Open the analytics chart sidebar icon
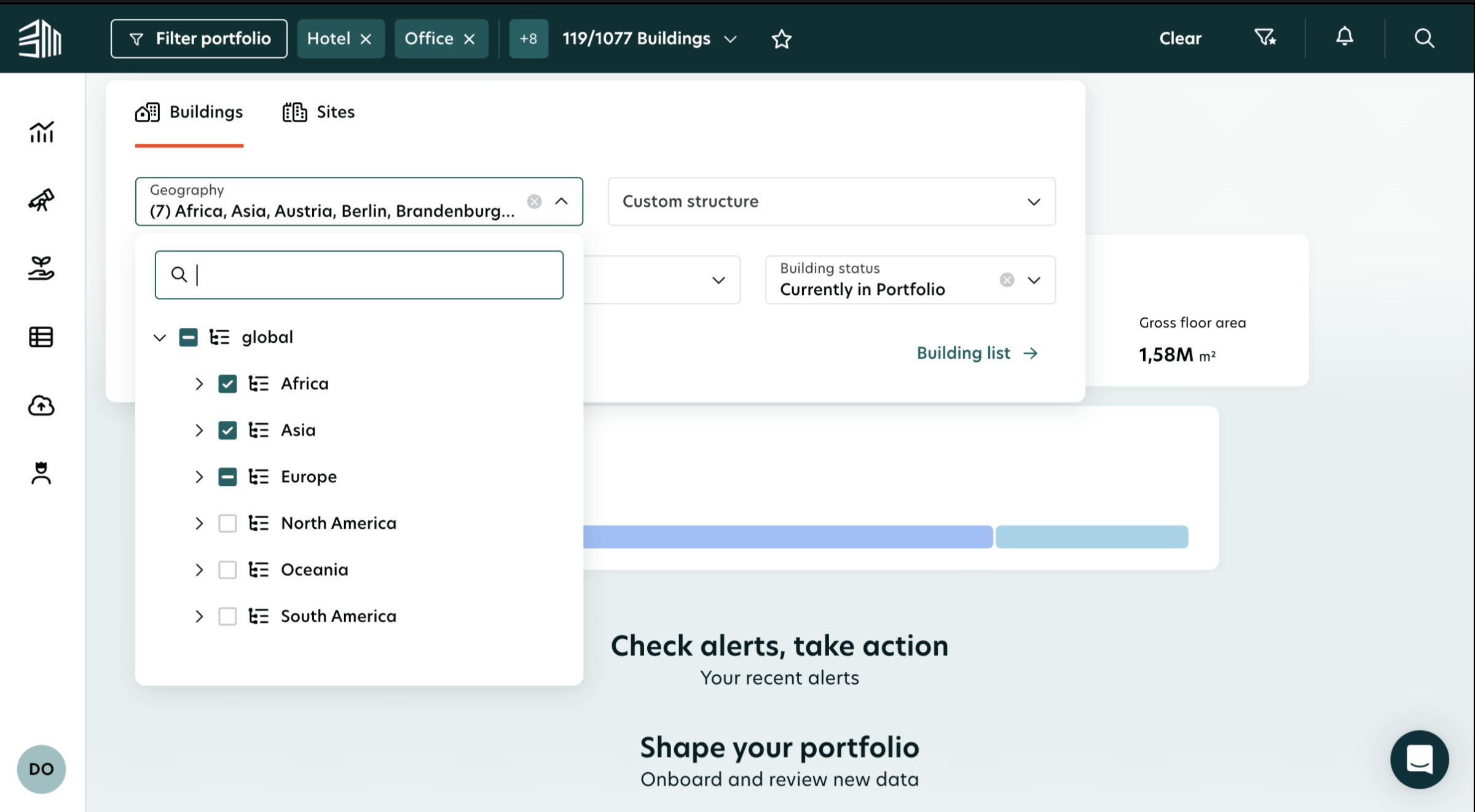The width and height of the screenshot is (1475, 812). tap(41, 131)
